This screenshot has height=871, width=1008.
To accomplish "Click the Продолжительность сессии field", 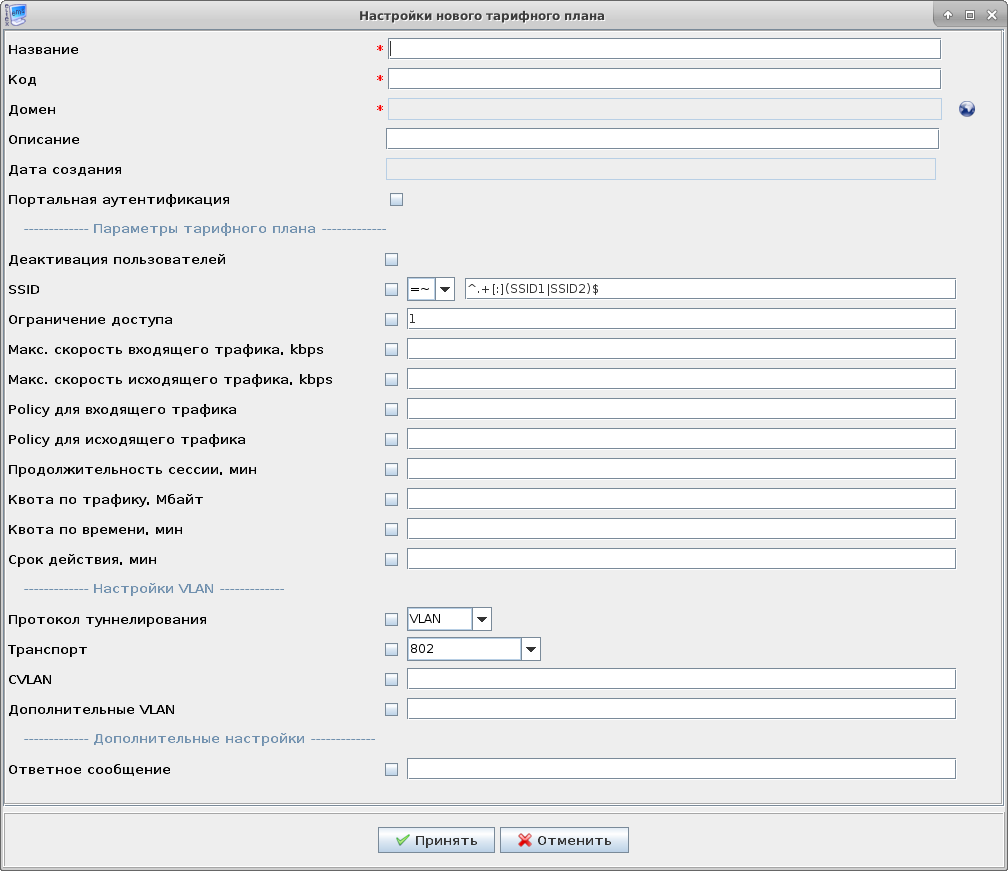I will click(681, 469).
